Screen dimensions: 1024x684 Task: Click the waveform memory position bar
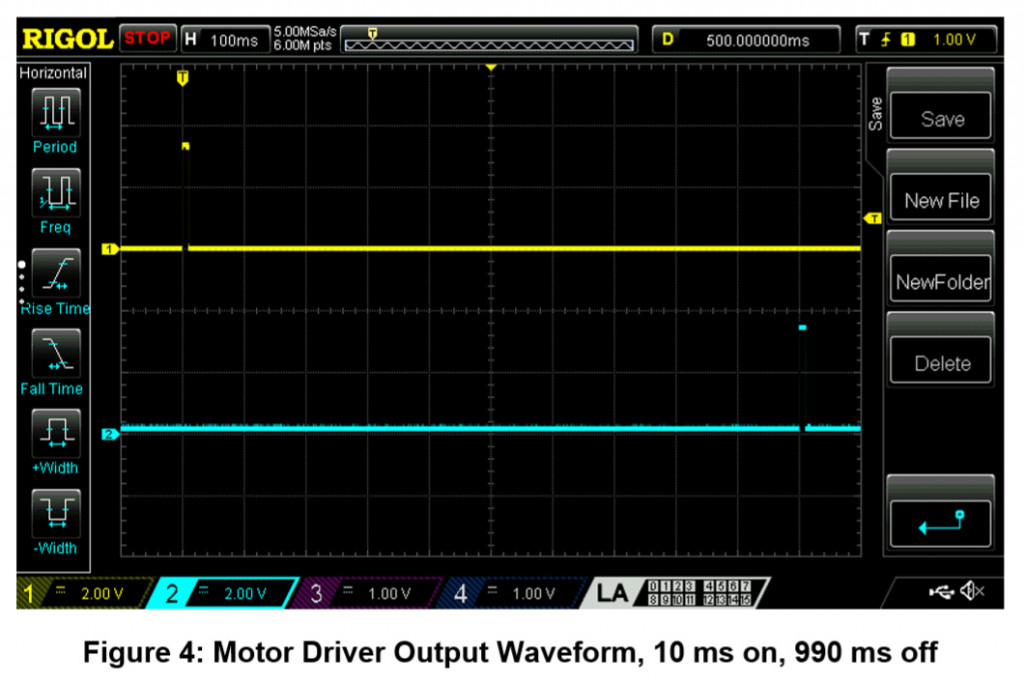(x=489, y=40)
